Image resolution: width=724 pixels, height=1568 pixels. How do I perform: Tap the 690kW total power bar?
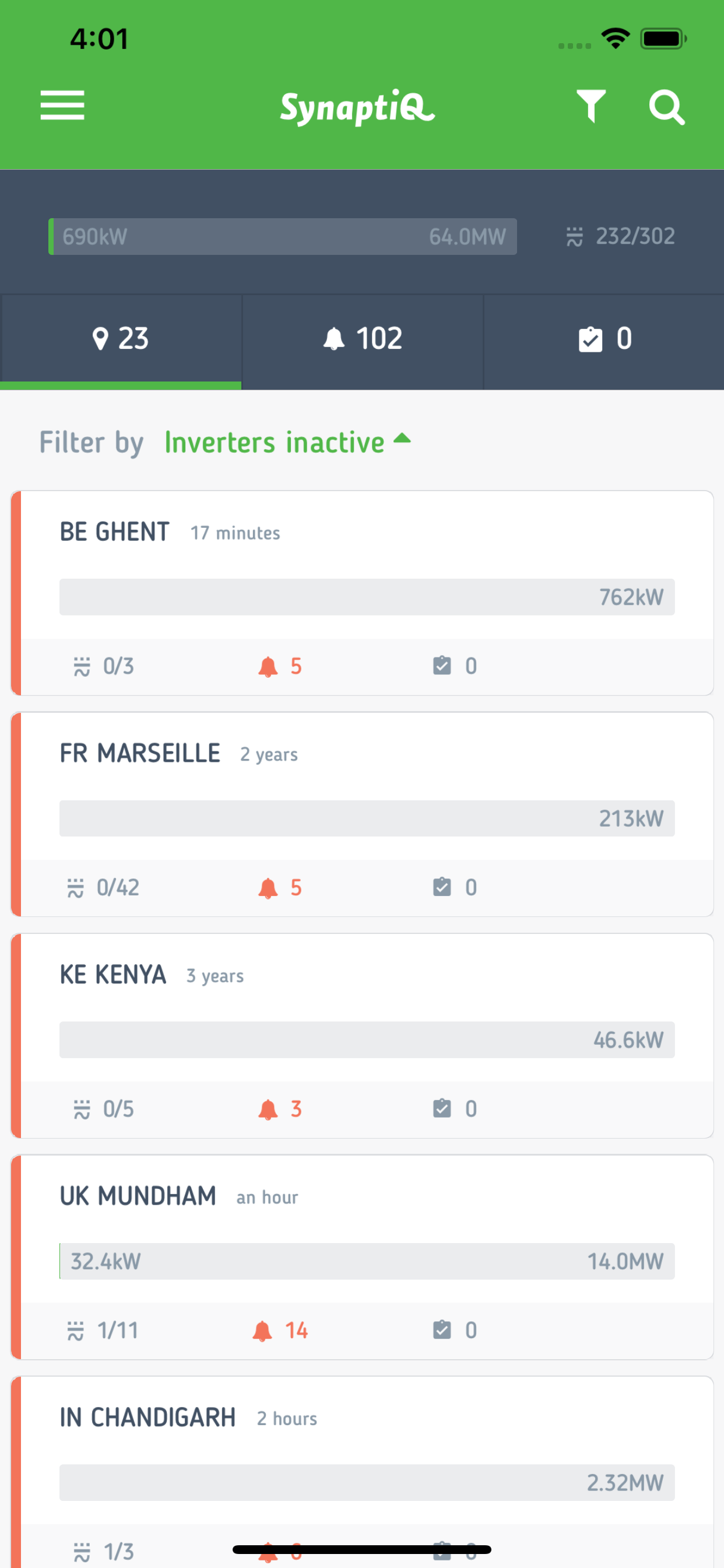283,236
